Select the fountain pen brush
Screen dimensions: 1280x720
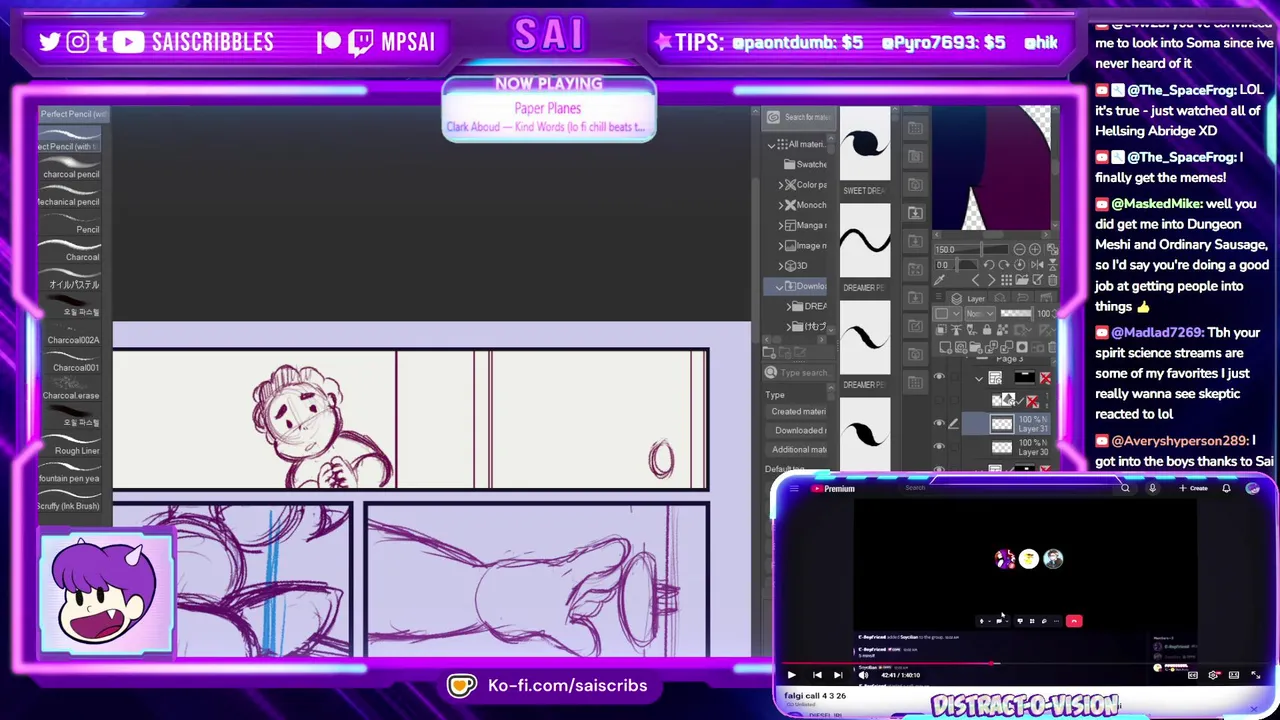[70, 471]
